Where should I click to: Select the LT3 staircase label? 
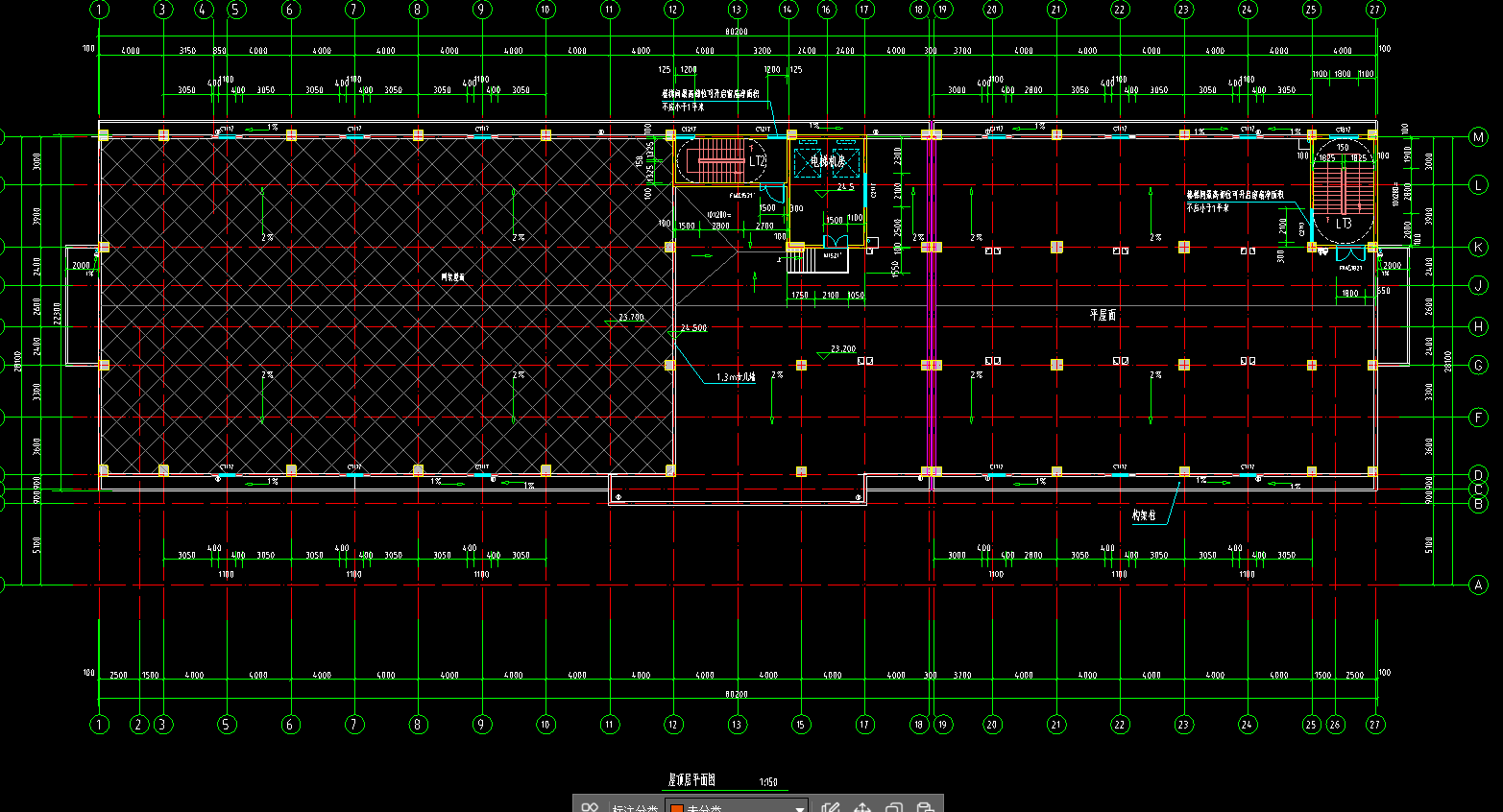coord(1343,224)
